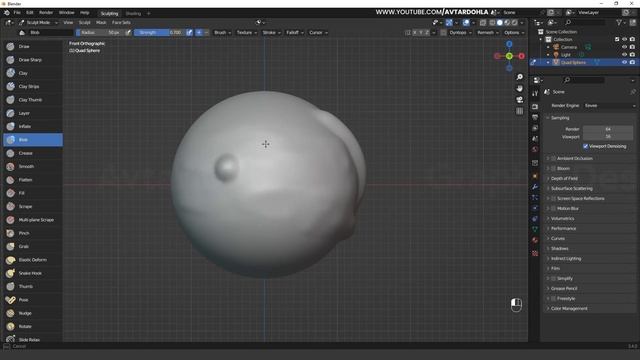Open the Stroke dropdown

click(x=271, y=33)
